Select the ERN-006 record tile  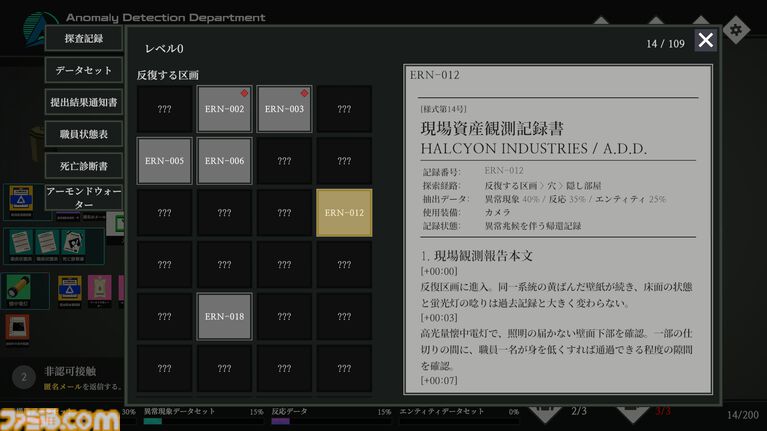click(x=224, y=160)
